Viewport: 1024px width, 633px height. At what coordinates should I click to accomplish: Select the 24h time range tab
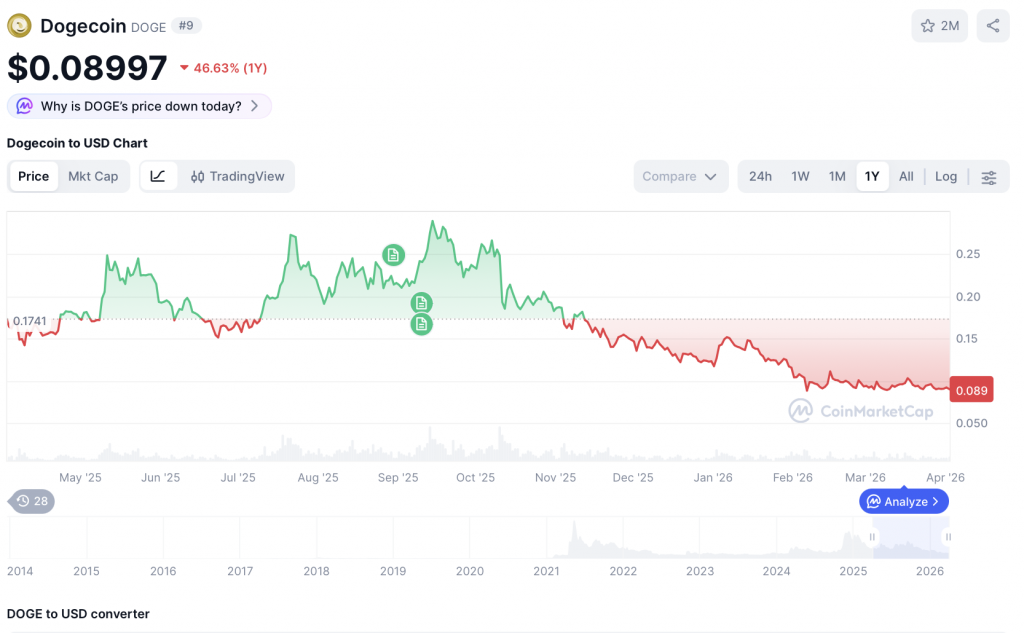[760, 176]
